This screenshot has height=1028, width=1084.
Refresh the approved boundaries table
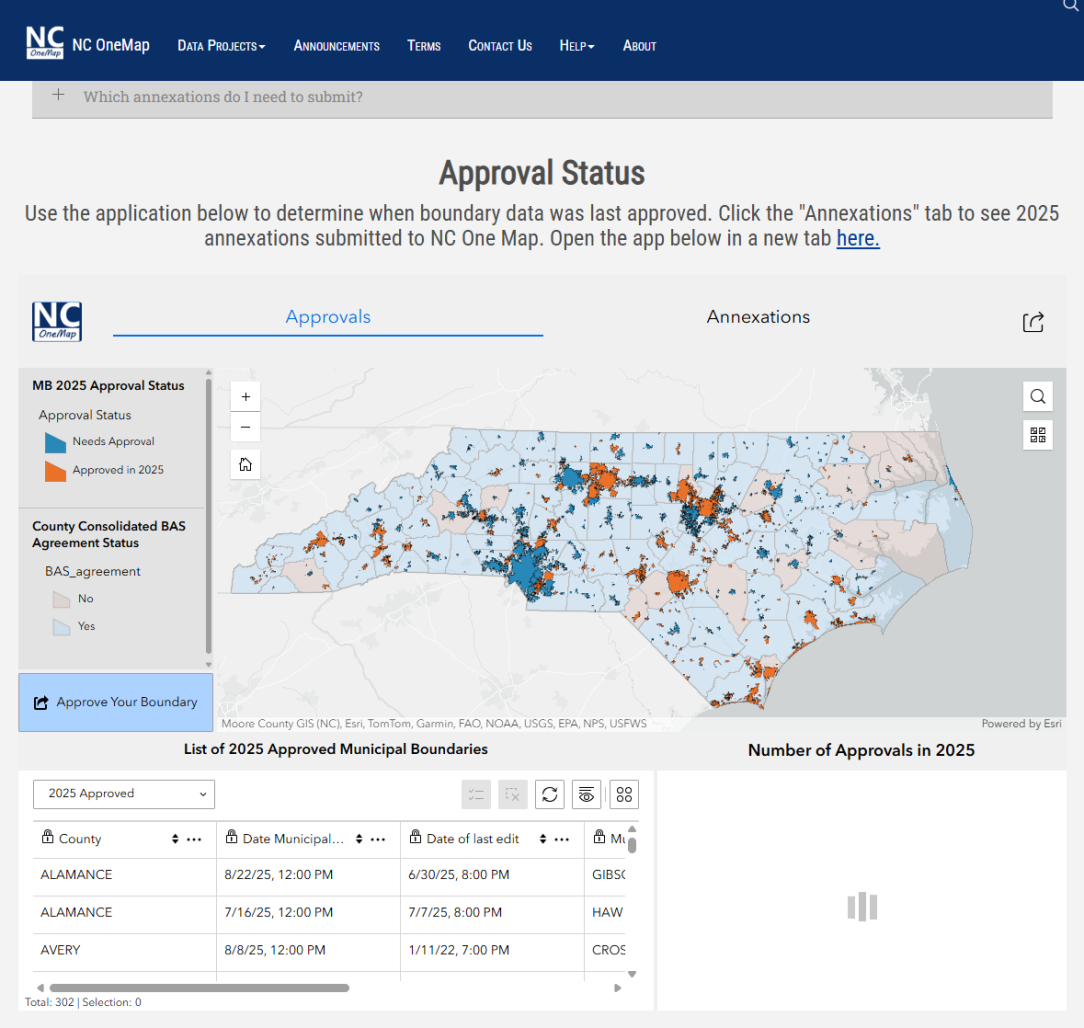pos(549,794)
